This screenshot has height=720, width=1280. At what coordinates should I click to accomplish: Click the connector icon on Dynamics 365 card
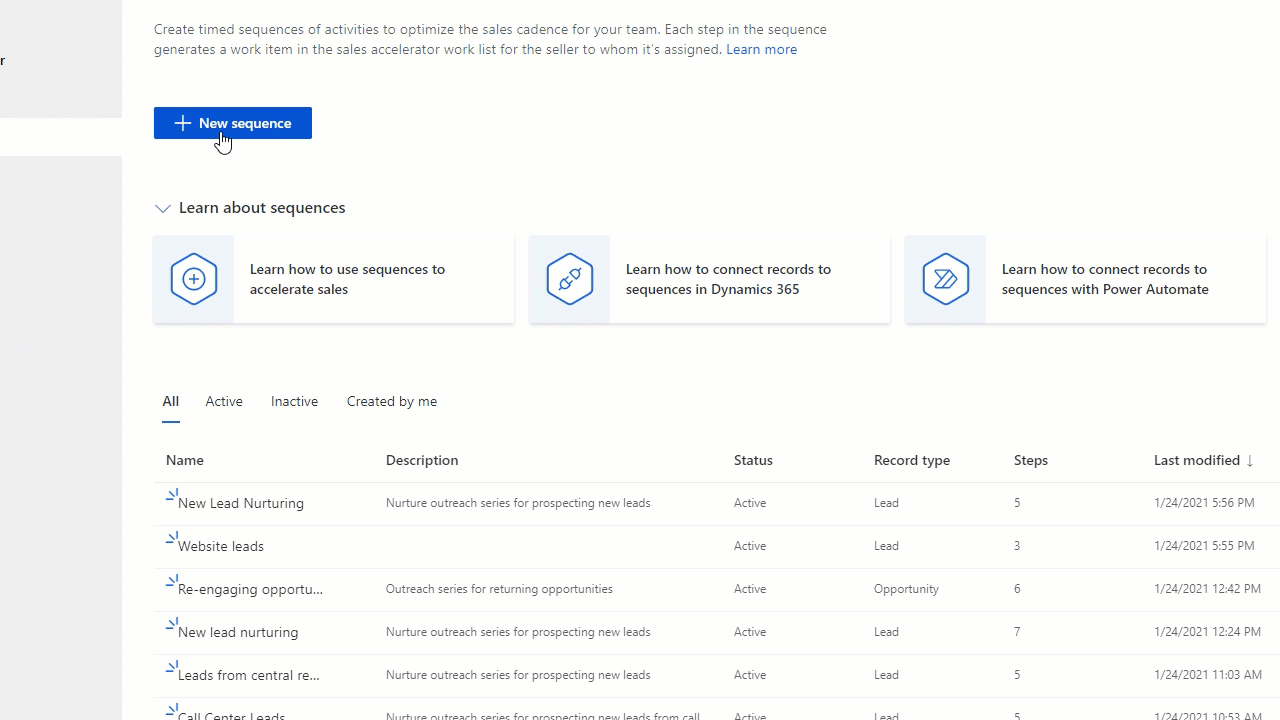pyautogui.click(x=569, y=279)
